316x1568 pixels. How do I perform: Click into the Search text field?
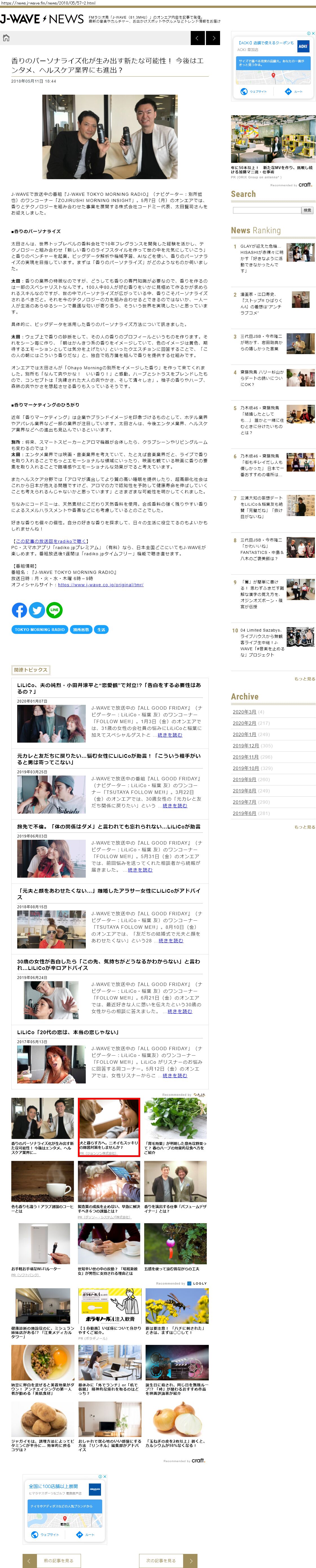click(x=267, y=210)
